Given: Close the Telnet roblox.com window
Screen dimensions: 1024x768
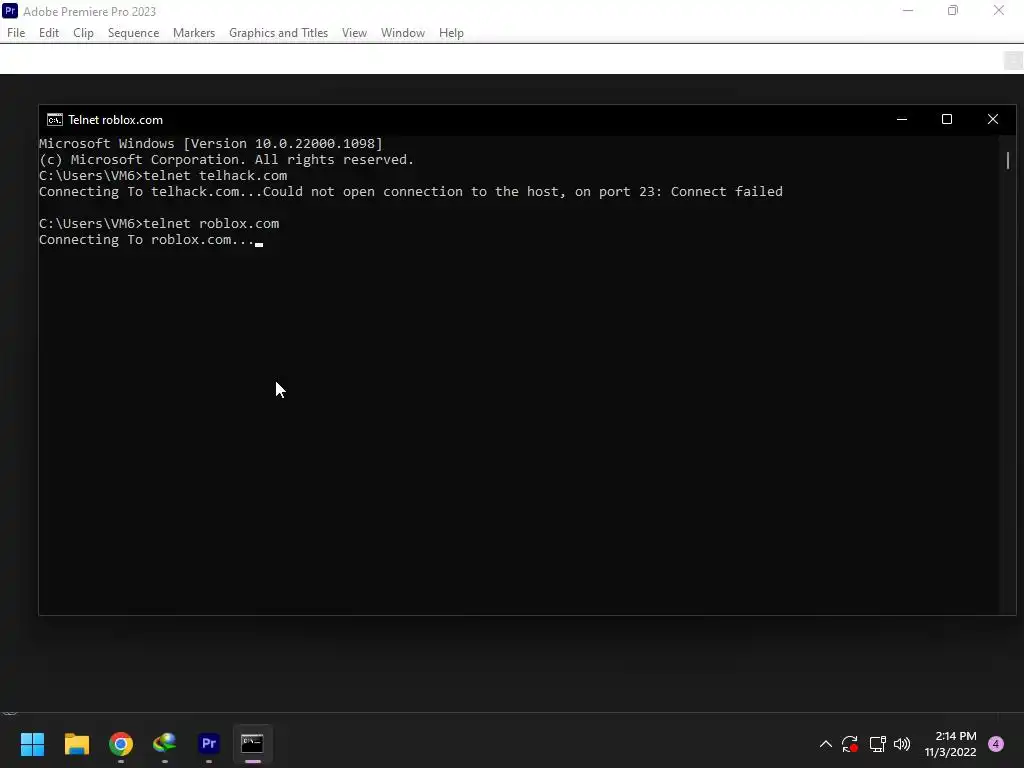Looking at the screenshot, I should pos(993,120).
